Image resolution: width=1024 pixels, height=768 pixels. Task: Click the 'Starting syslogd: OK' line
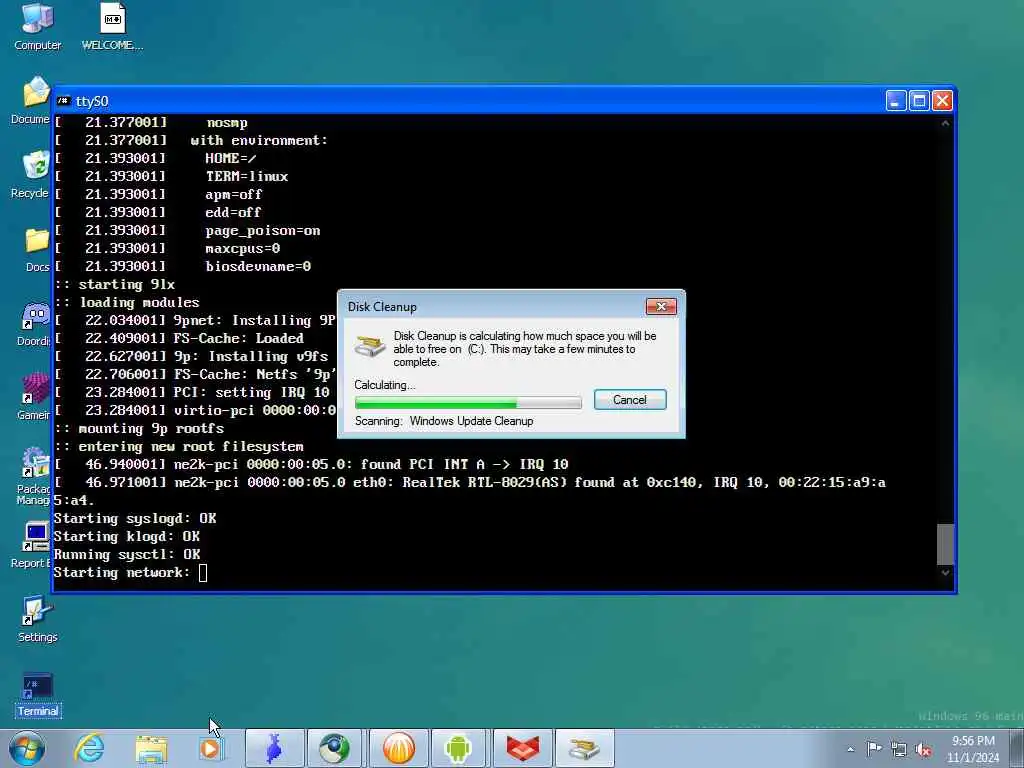tap(135, 519)
